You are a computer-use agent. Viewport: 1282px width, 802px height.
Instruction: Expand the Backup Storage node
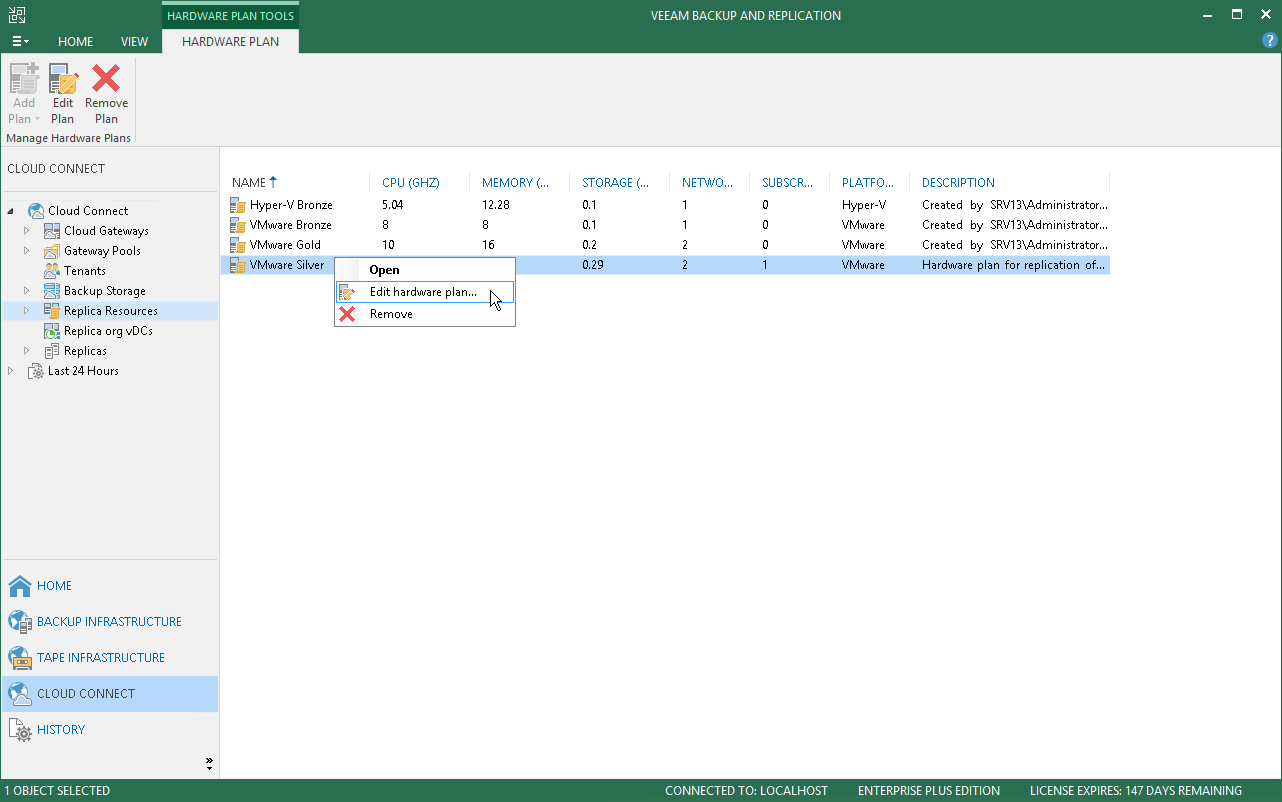[x=27, y=291]
